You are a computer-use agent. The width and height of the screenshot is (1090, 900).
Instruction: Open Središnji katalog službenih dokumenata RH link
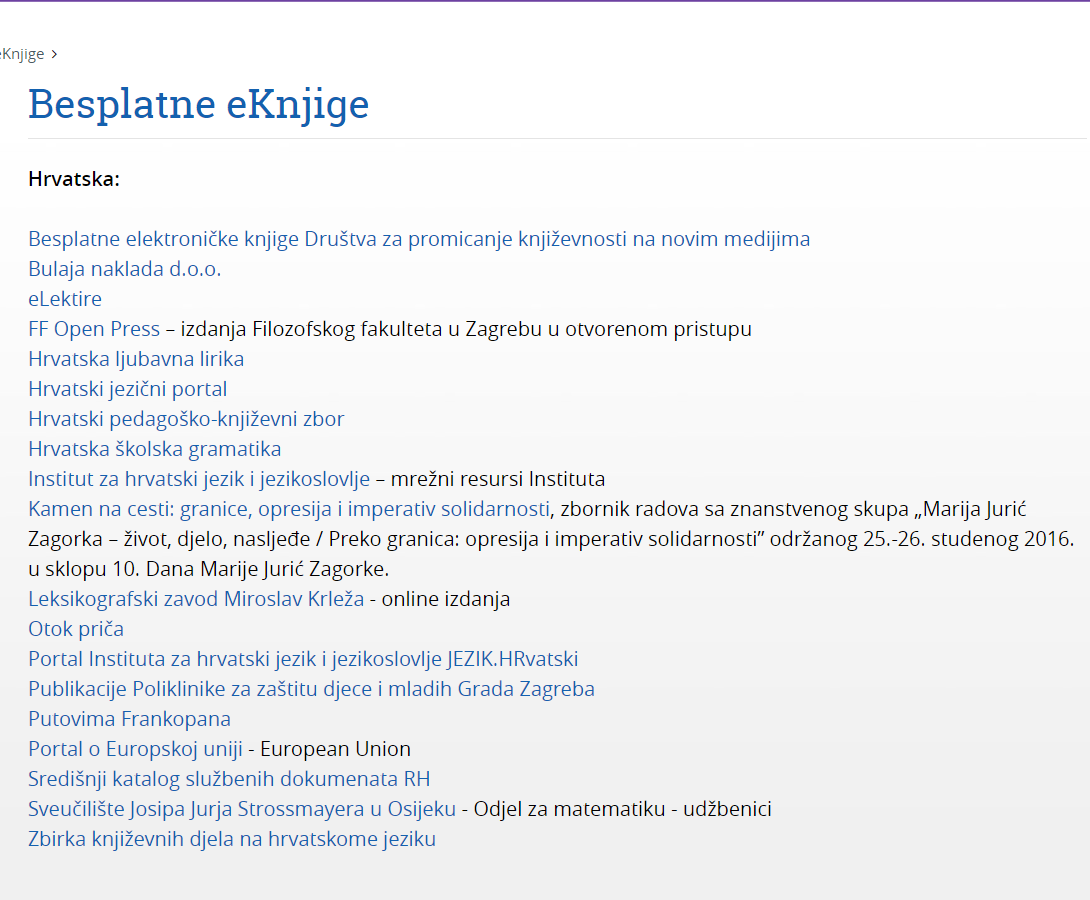[x=229, y=779]
